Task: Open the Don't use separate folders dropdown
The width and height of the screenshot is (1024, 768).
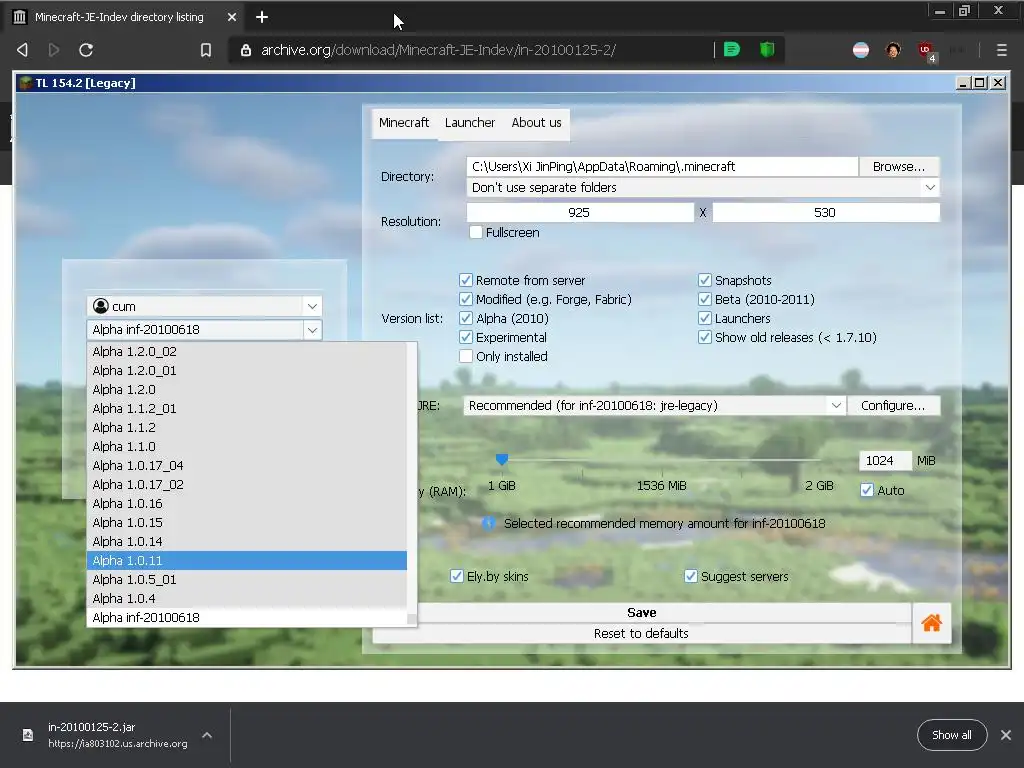Action: (x=703, y=187)
